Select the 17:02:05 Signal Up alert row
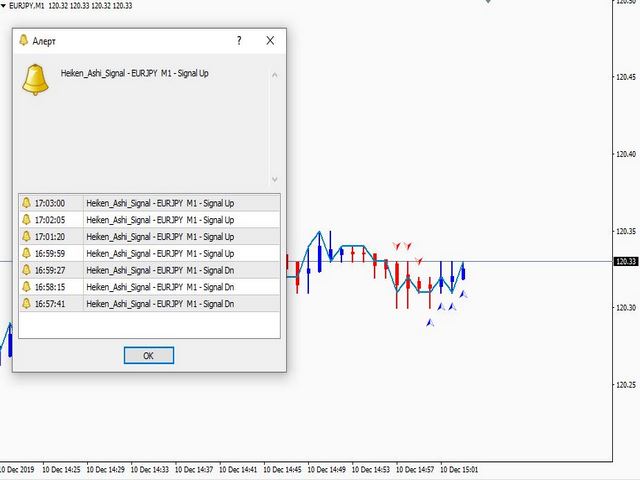Image resolution: width=640 pixels, height=480 pixels. (x=149, y=220)
